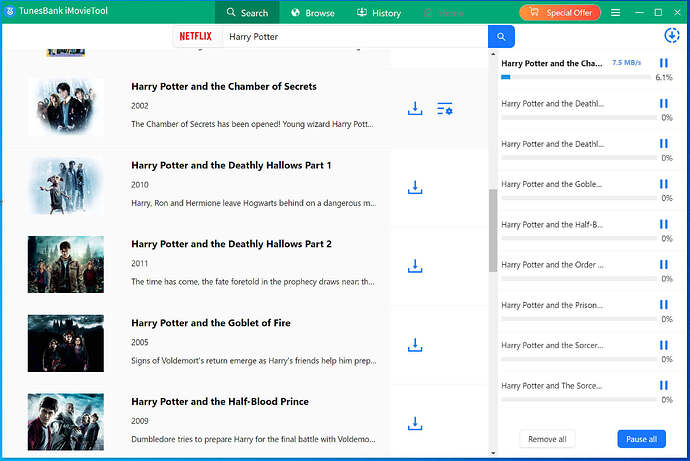Download Harry Potter and the Chamber of Secrets
Image resolution: width=690 pixels, height=461 pixels.
pos(415,108)
